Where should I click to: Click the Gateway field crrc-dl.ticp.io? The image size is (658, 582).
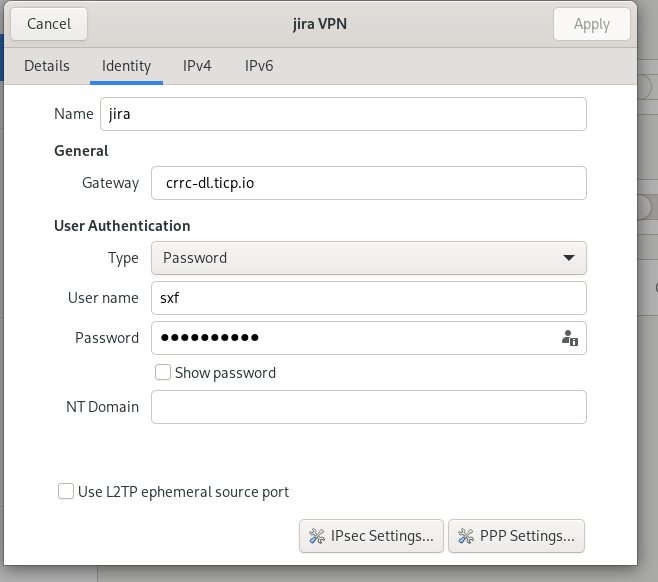point(368,183)
